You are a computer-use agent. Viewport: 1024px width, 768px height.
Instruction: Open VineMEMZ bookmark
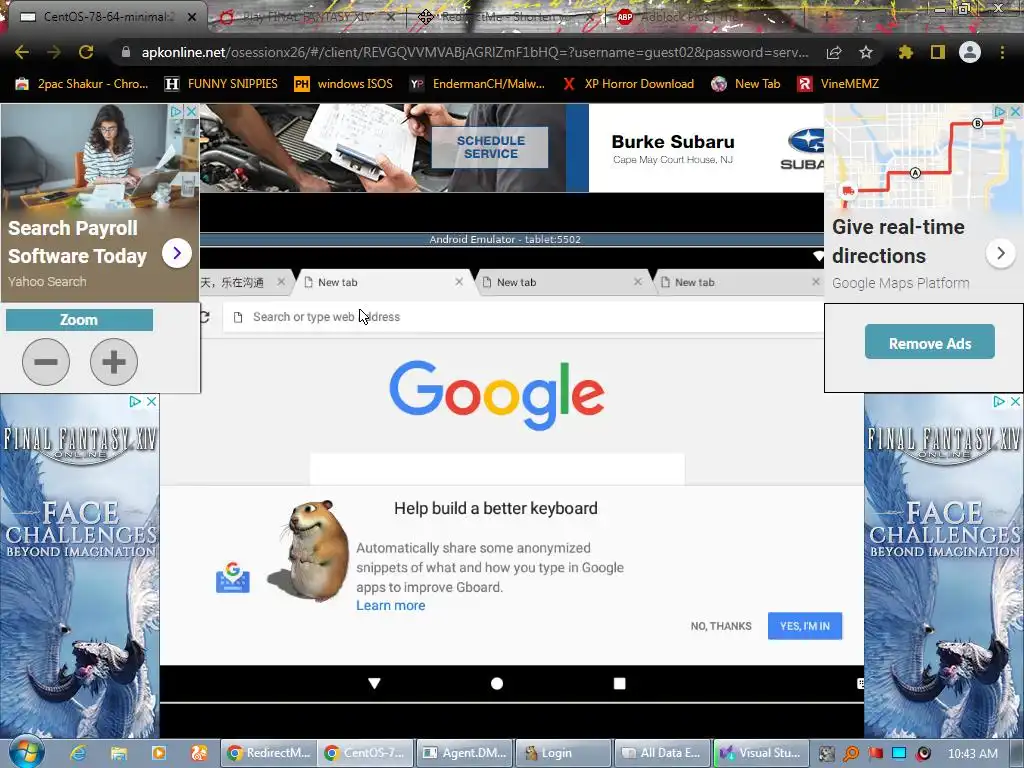839,84
